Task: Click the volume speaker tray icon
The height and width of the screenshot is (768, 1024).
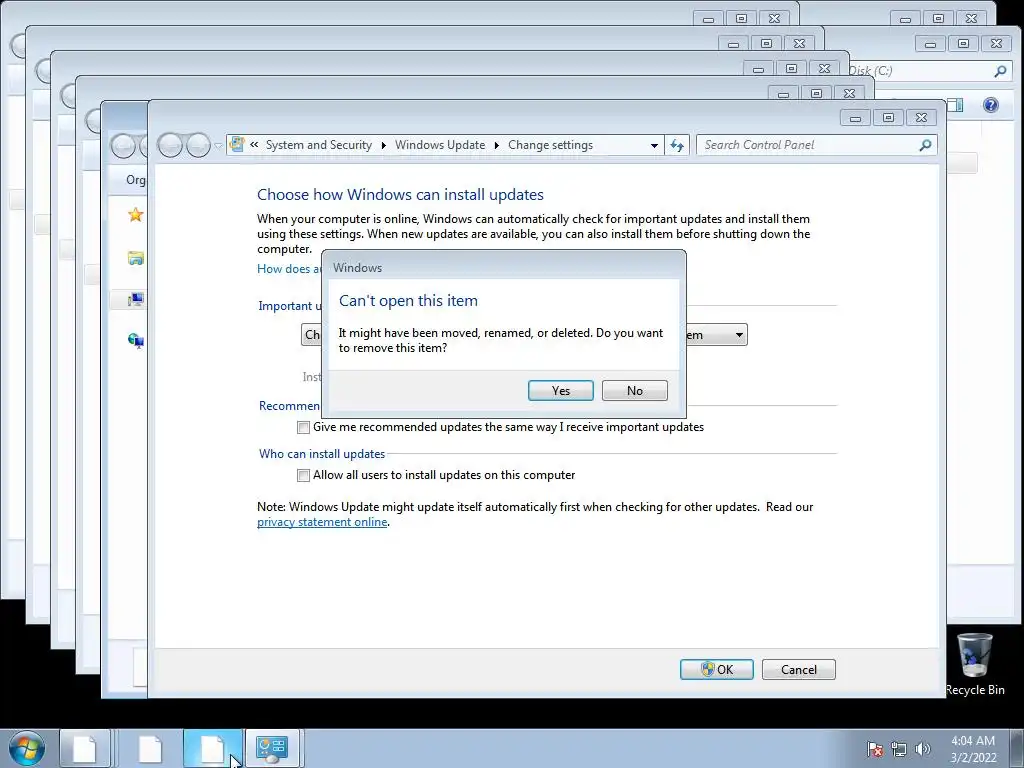Action: click(922, 749)
